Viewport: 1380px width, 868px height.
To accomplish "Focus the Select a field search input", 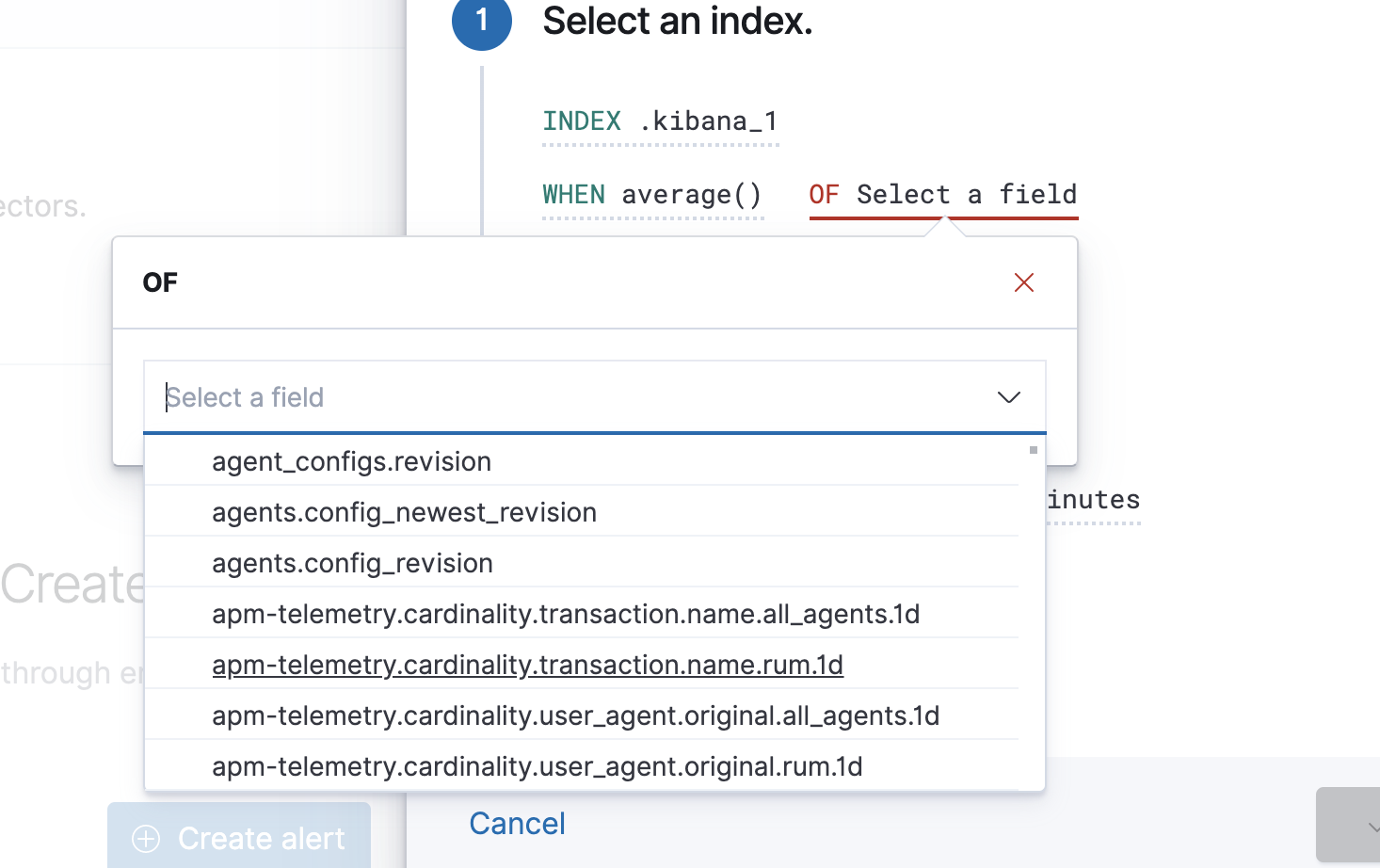I will point(565,397).
